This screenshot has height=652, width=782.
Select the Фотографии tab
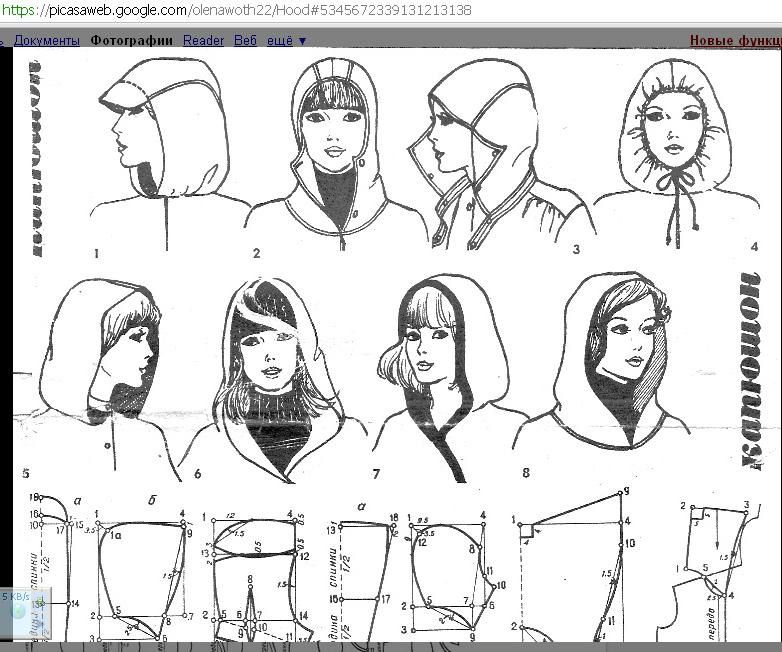point(132,40)
